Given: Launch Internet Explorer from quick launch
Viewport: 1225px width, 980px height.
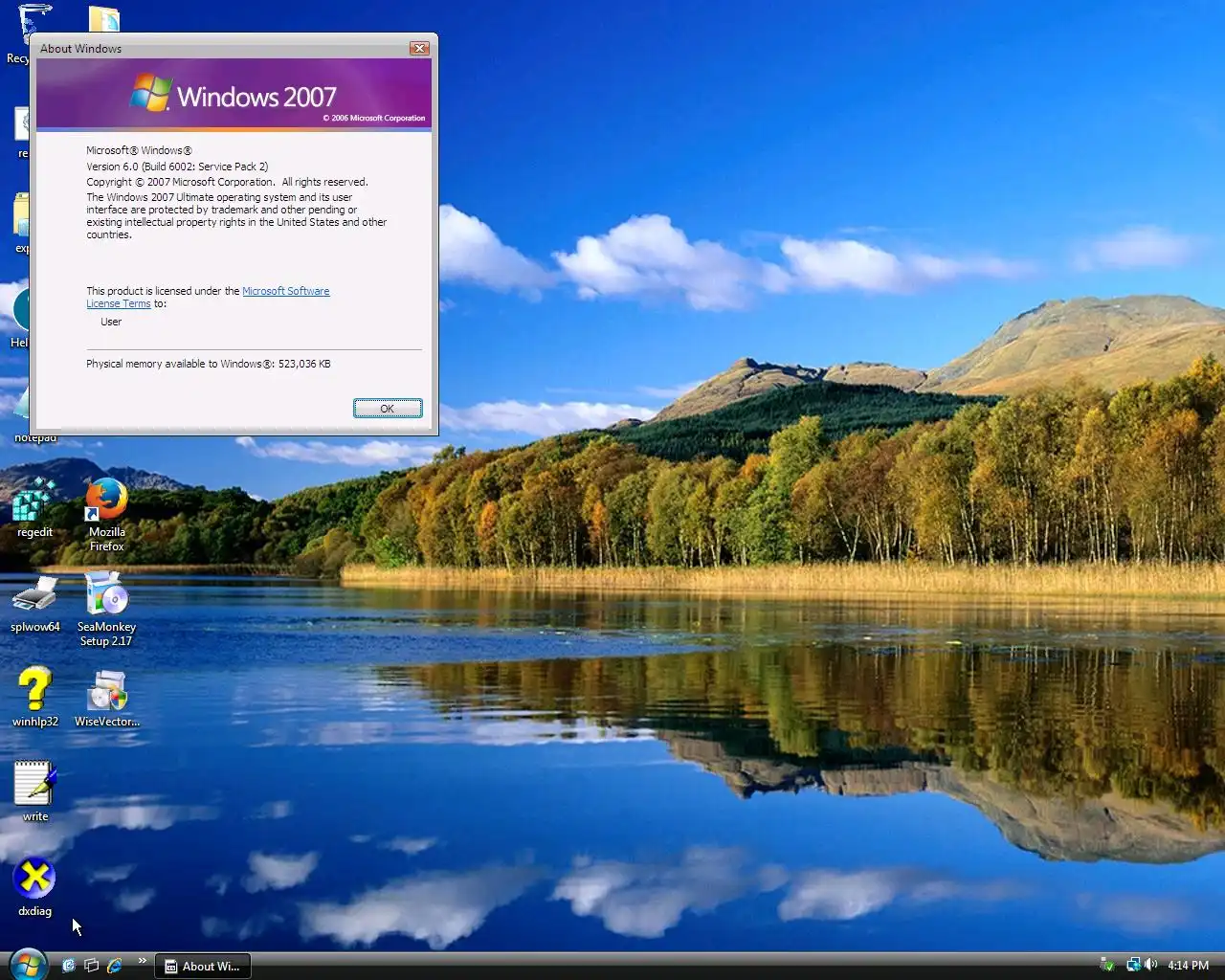Looking at the screenshot, I should click(x=115, y=966).
